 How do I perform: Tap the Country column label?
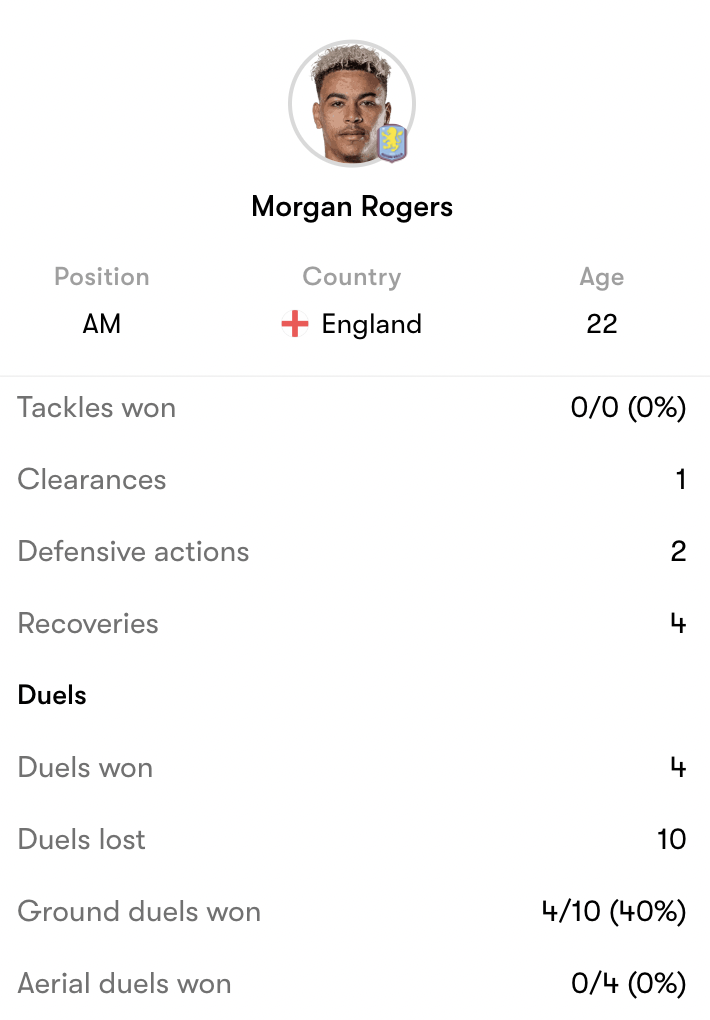[352, 277]
